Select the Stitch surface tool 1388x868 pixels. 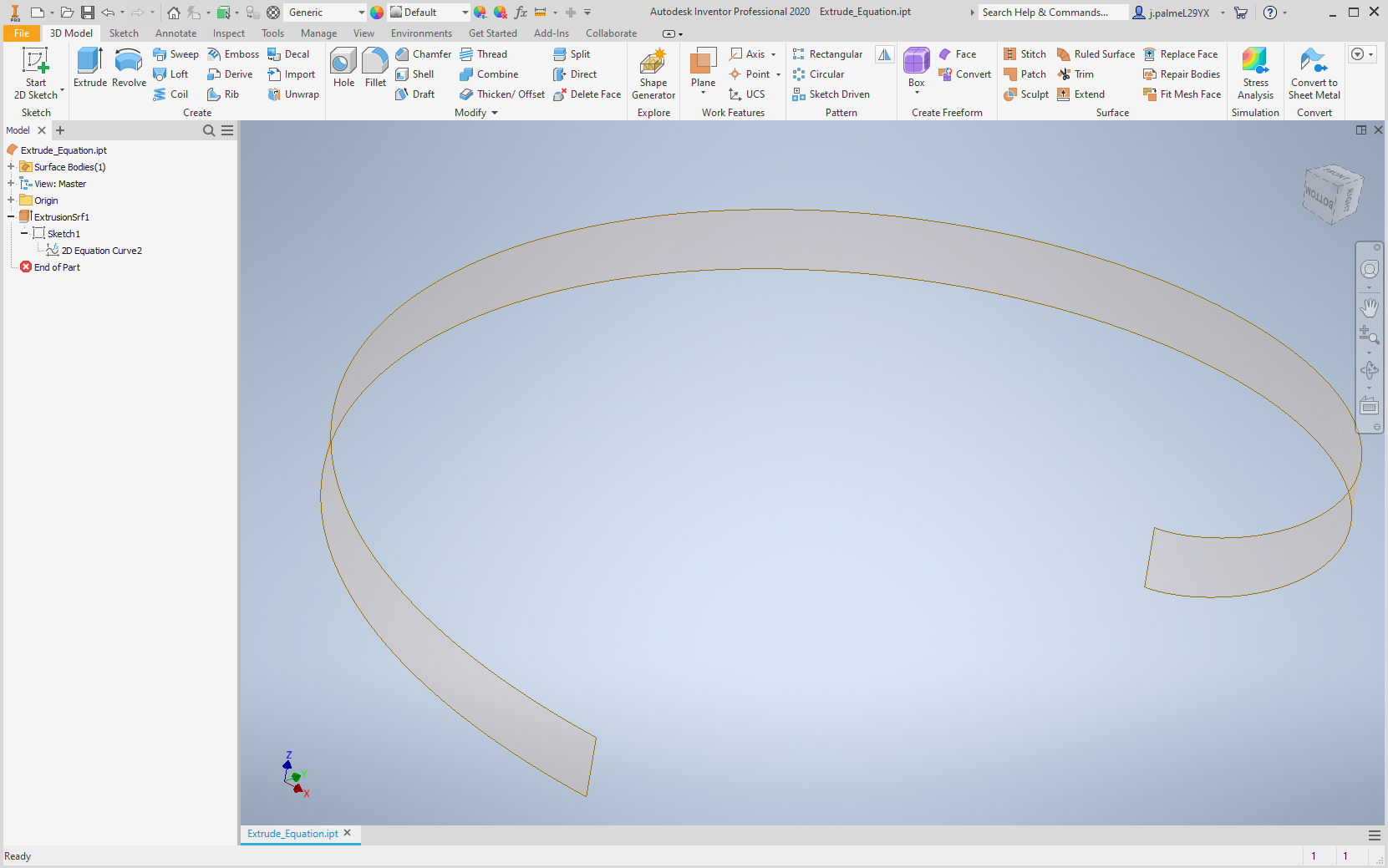pyautogui.click(x=1025, y=54)
